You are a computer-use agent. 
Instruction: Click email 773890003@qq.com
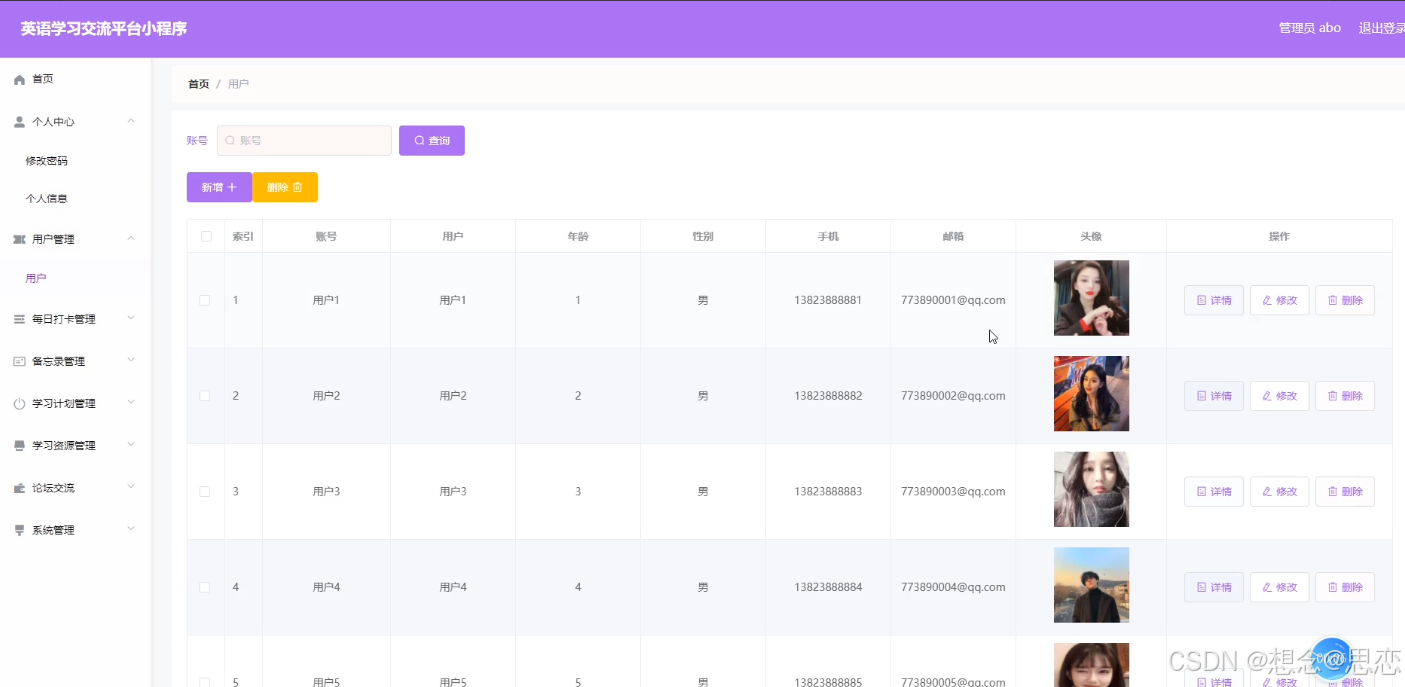coord(953,492)
